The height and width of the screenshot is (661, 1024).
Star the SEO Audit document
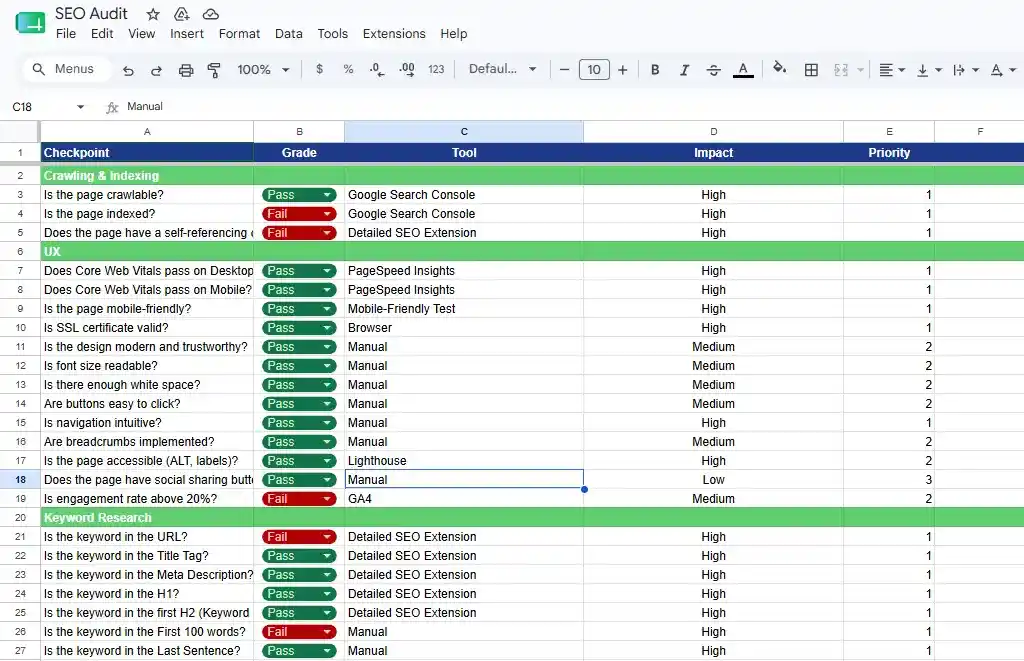point(153,14)
